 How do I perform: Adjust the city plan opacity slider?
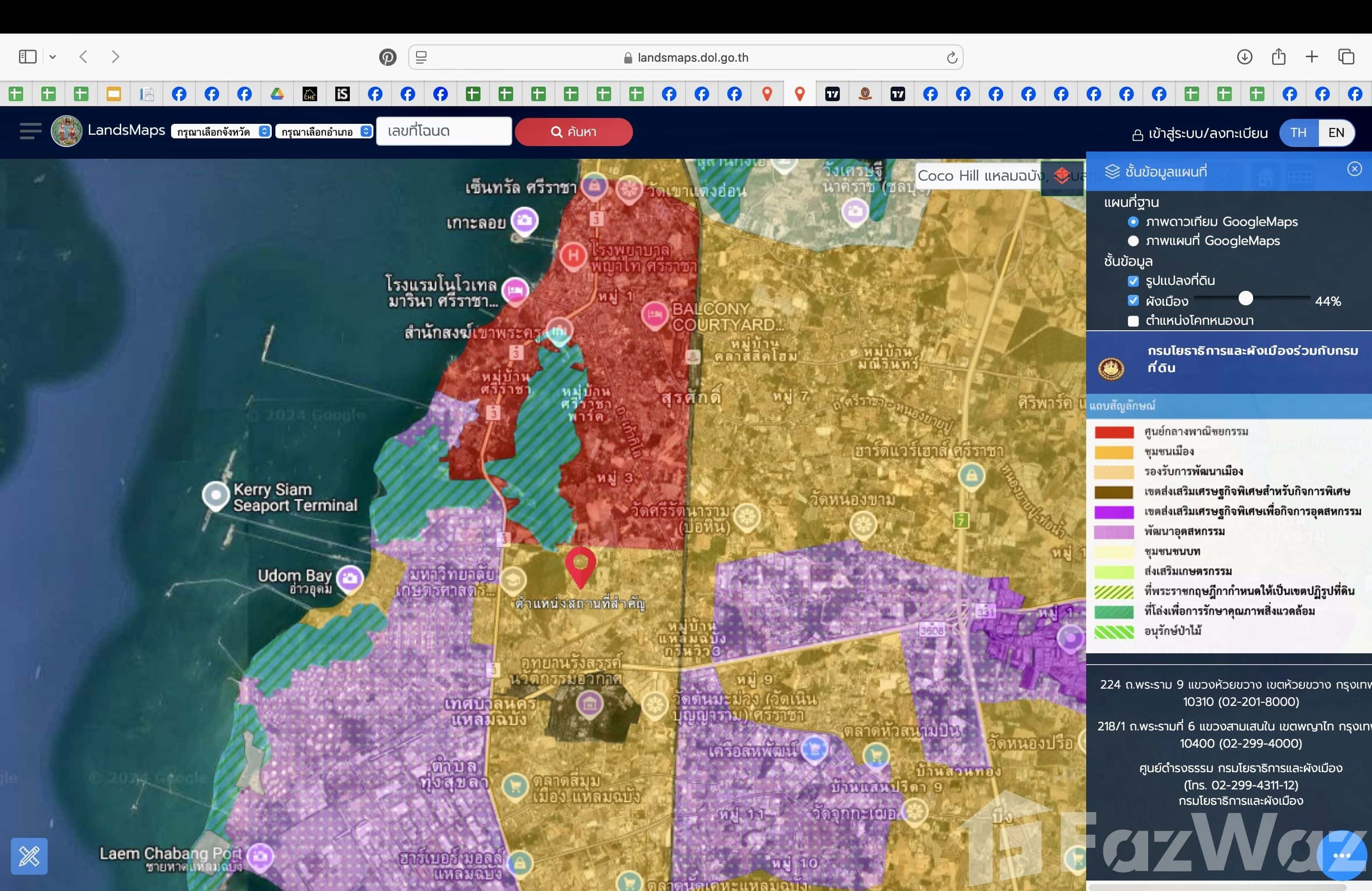click(x=1245, y=299)
